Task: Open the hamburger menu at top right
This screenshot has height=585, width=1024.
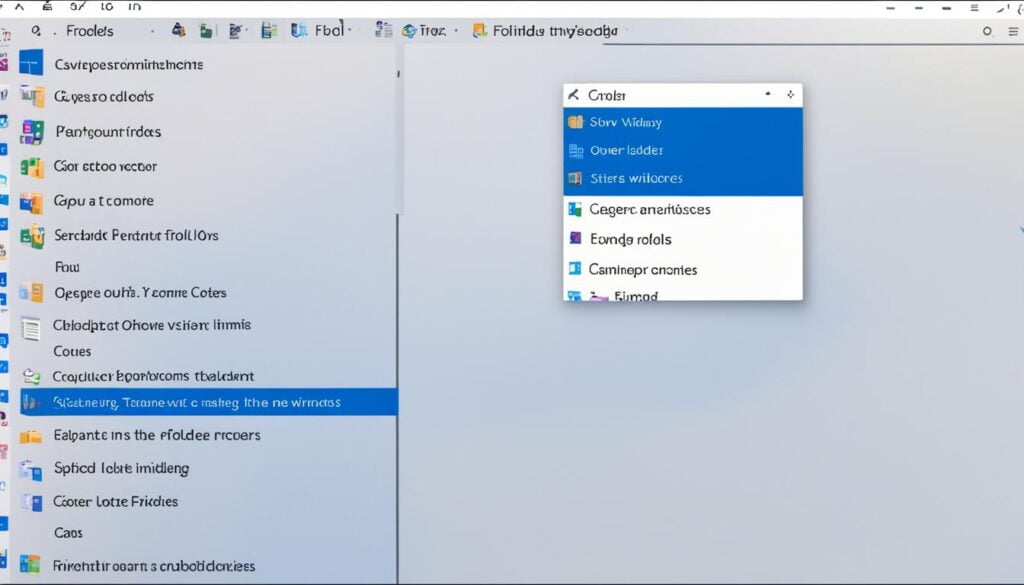Action: [1013, 31]
